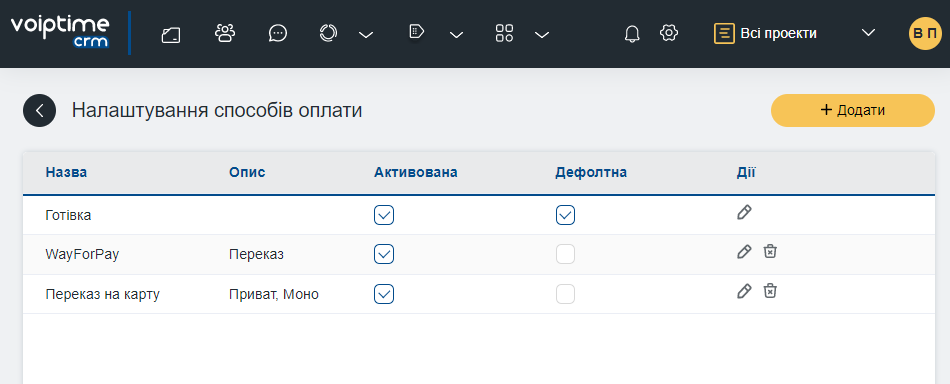Toggle Активована for Переказ на карту
This screenshot has width=950, height=384.
coord(384,294)
